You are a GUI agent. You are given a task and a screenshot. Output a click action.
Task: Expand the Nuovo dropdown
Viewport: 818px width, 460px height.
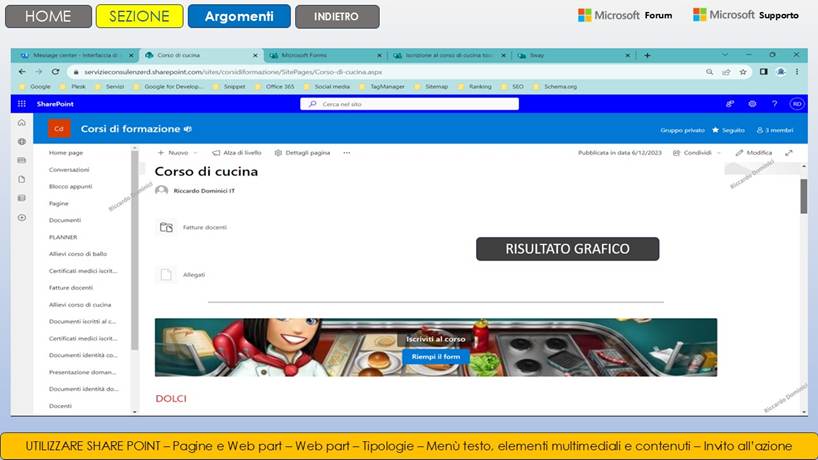click(x=174, y=153)
